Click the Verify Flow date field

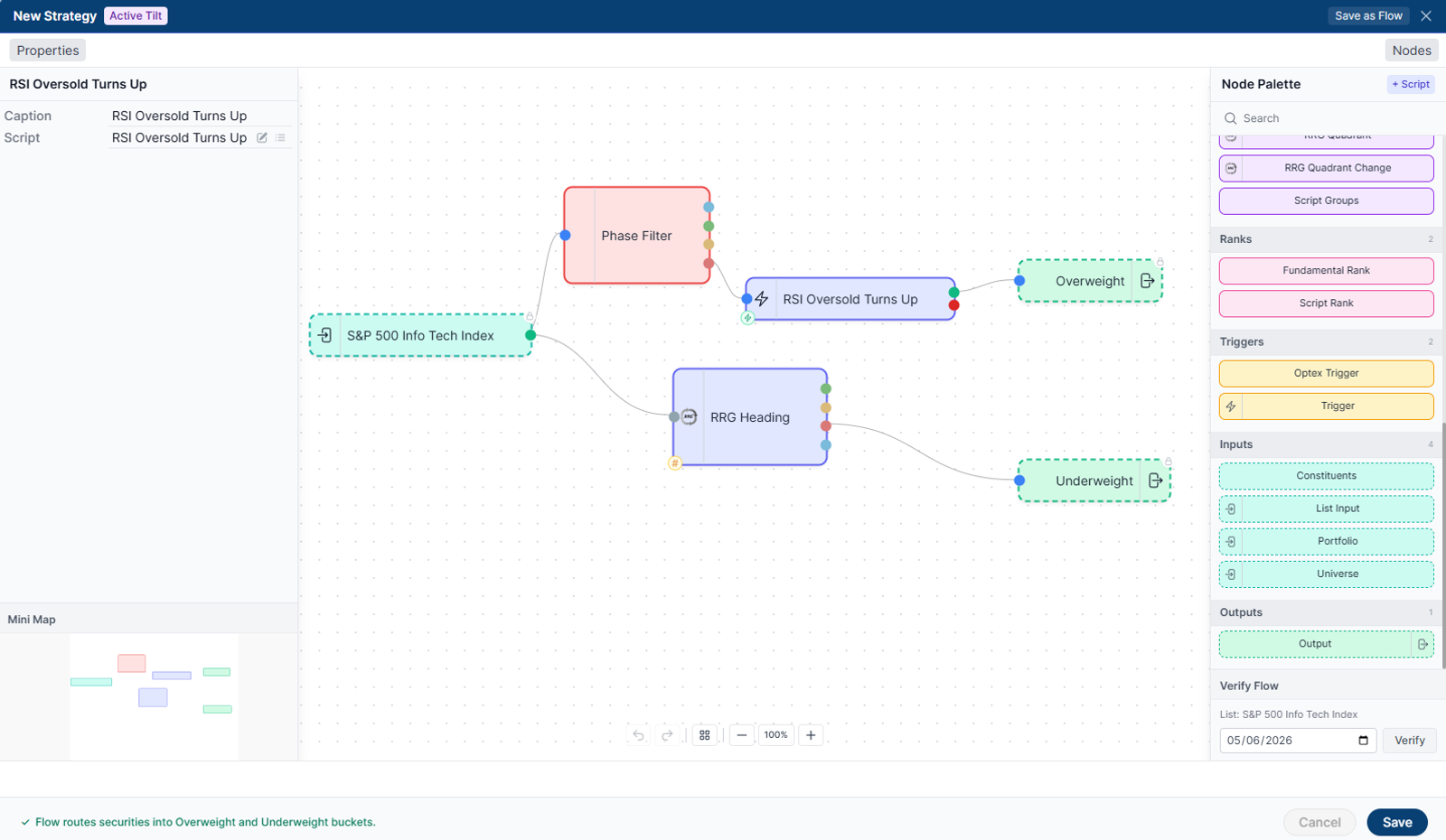coord(1298,741)
